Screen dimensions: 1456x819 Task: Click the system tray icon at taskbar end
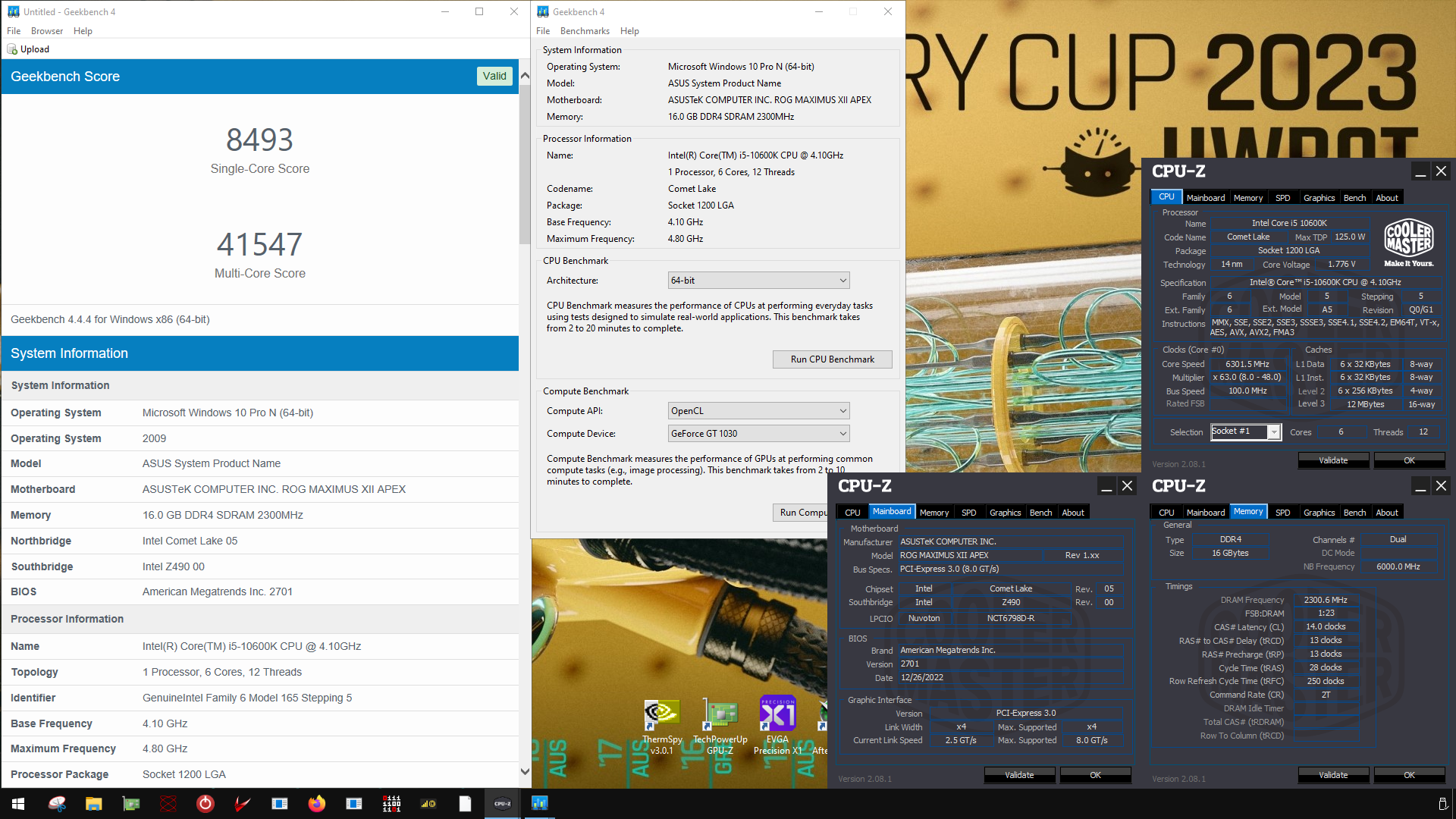pyautogui.click(x=1442, y=804)
